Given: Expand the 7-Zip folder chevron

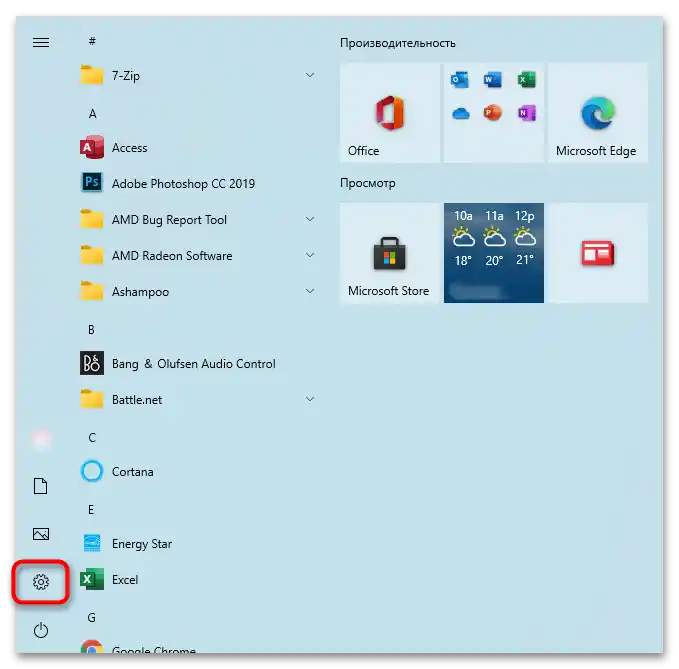Looking at the screenshot, I should pyautogui.click(x=310, y=75).
